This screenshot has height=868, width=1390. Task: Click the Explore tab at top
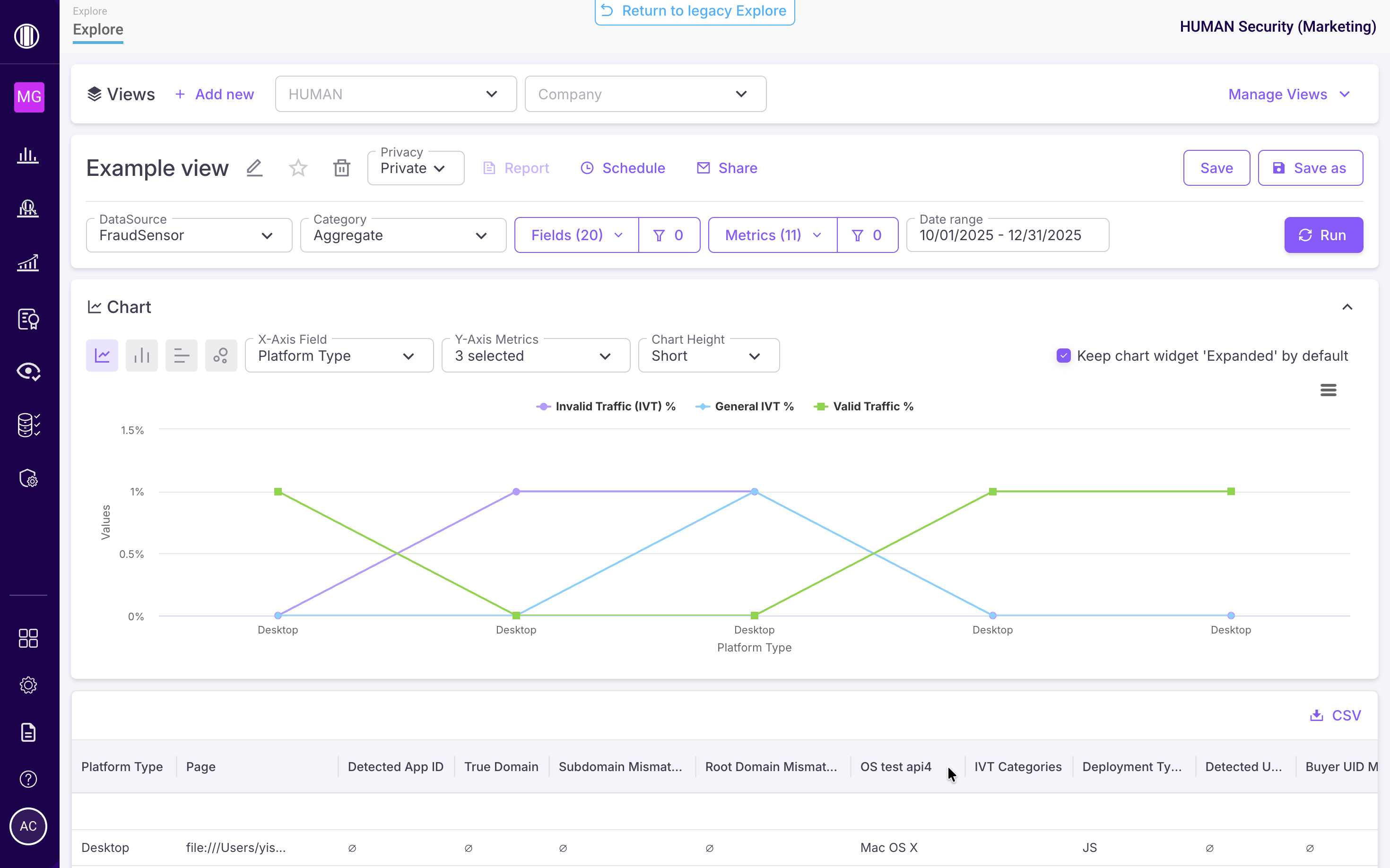pyautogui.click(x=98, y=29)
